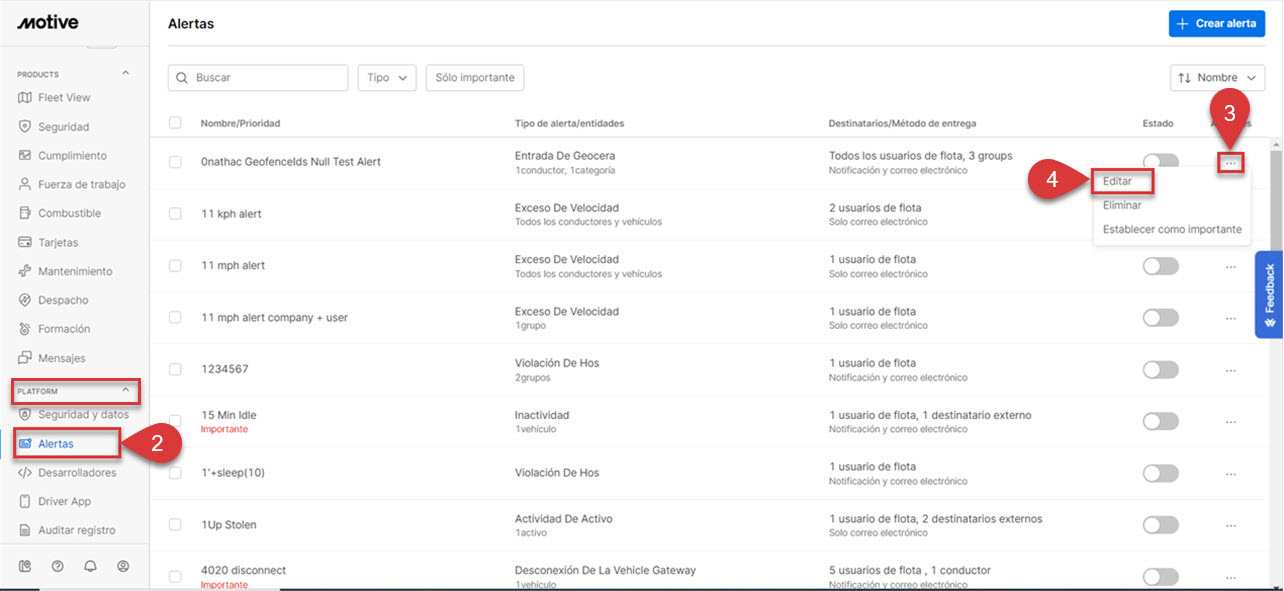Click the notifications bell icon
1284x591 pixels.
90,565
